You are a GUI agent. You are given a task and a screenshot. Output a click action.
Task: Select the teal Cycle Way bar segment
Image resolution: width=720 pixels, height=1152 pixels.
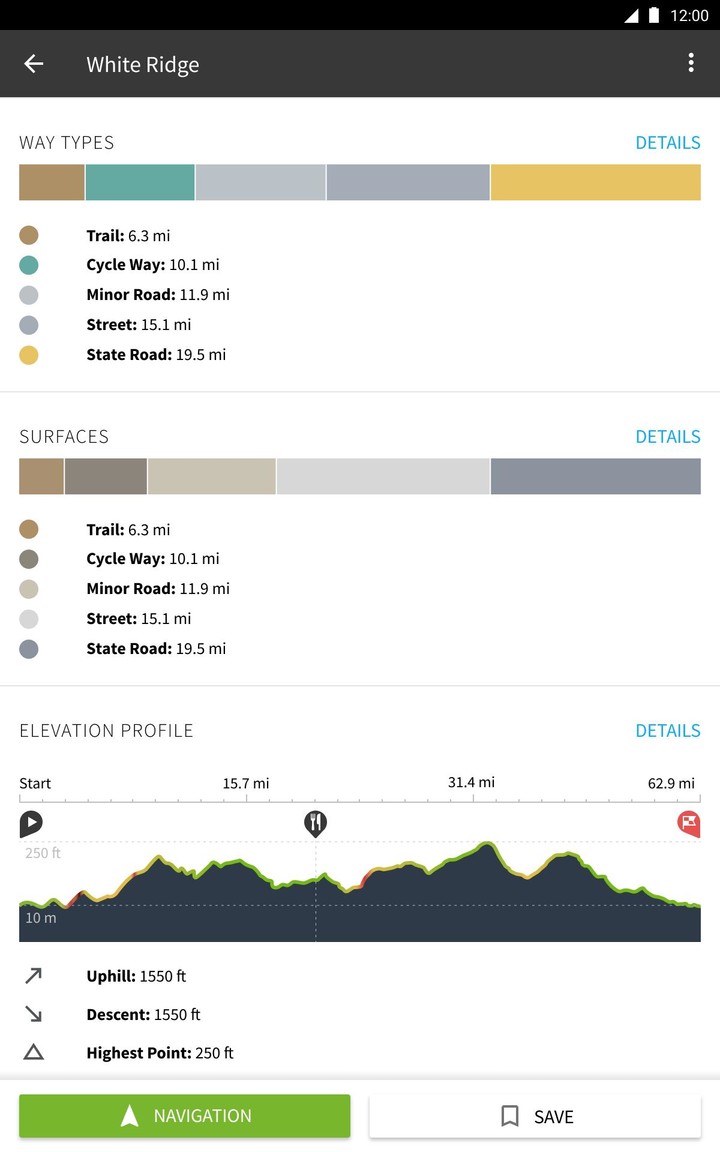tap(140, 183)
